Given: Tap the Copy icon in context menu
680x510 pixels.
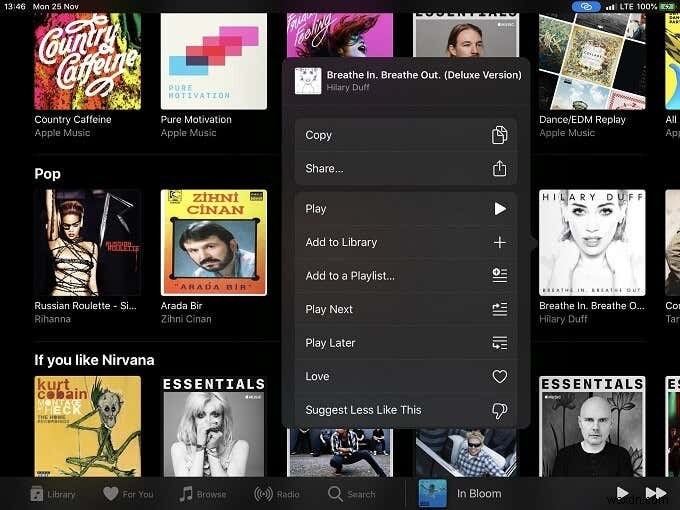Looking at the screenshot, I should coord(500,135).
